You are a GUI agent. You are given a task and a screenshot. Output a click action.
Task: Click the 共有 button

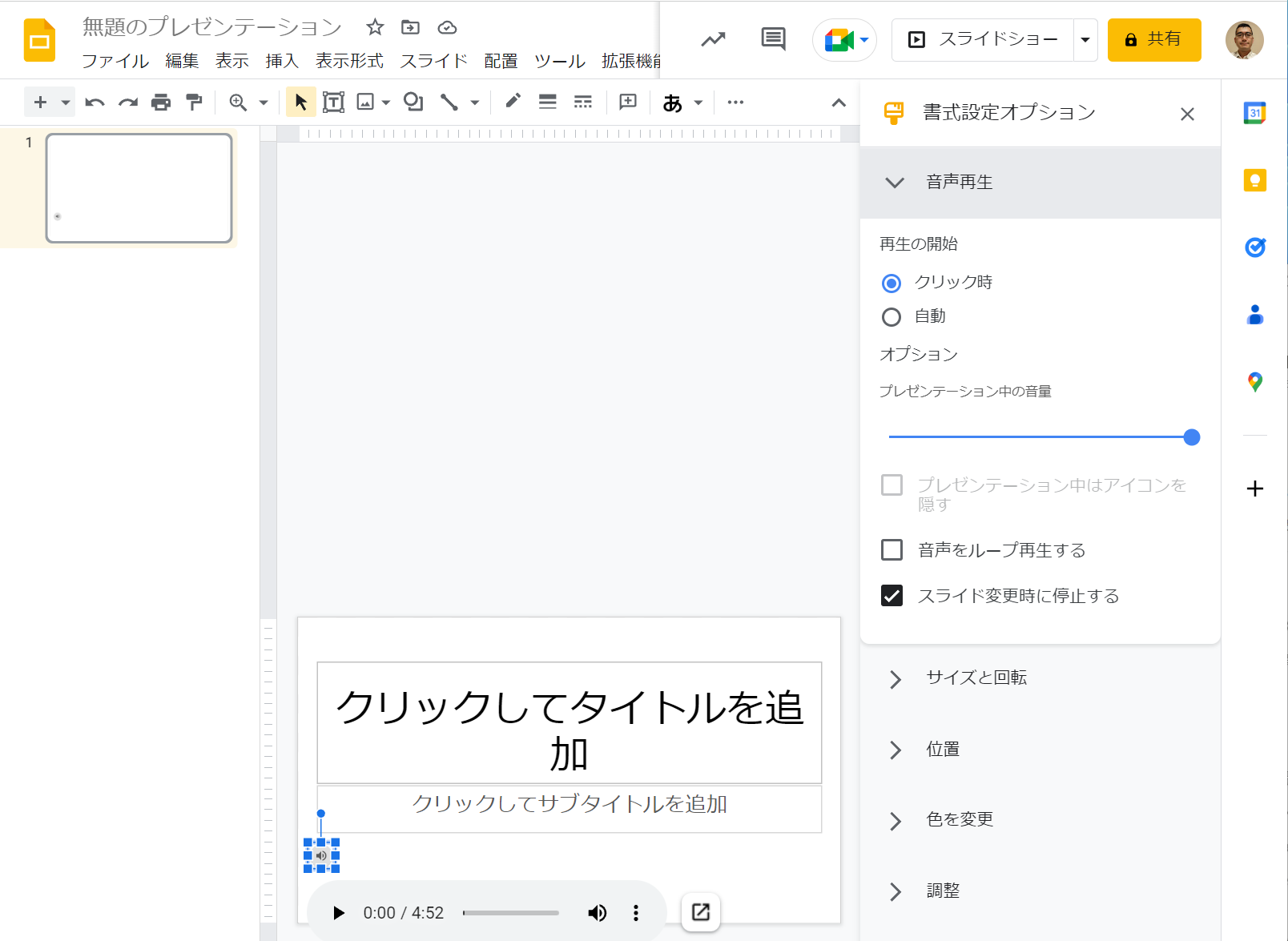tap(1154, 39)
